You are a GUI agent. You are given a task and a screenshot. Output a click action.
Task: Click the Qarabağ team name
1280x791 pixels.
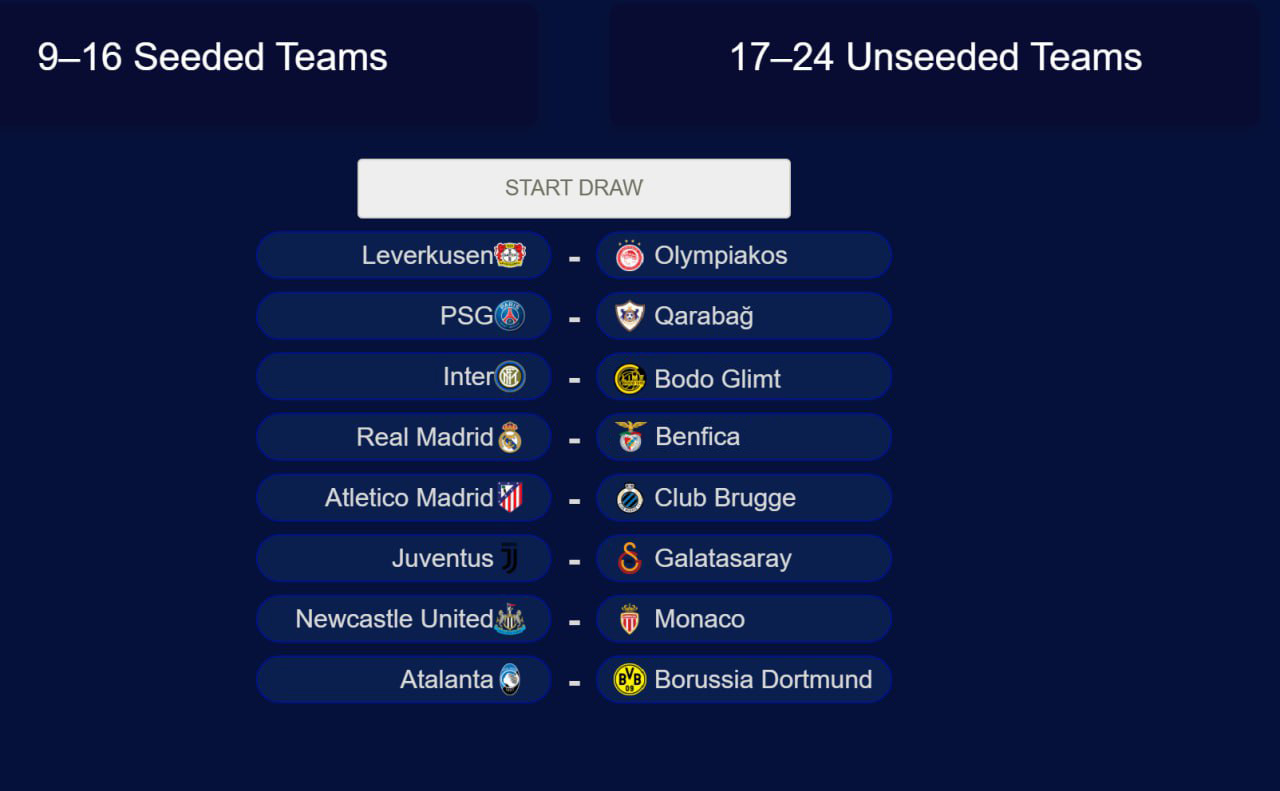pos(704,317)
